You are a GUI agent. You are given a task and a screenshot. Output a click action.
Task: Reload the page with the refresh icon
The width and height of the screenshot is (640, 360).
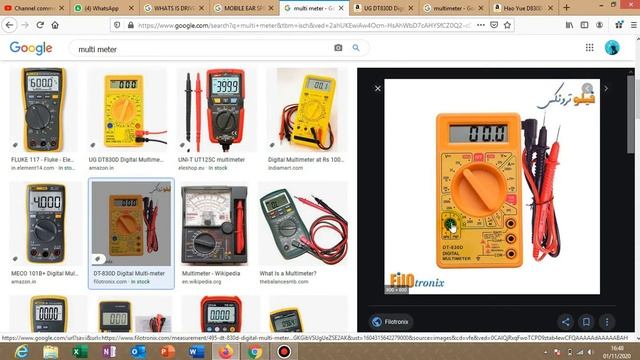(40, 25)
